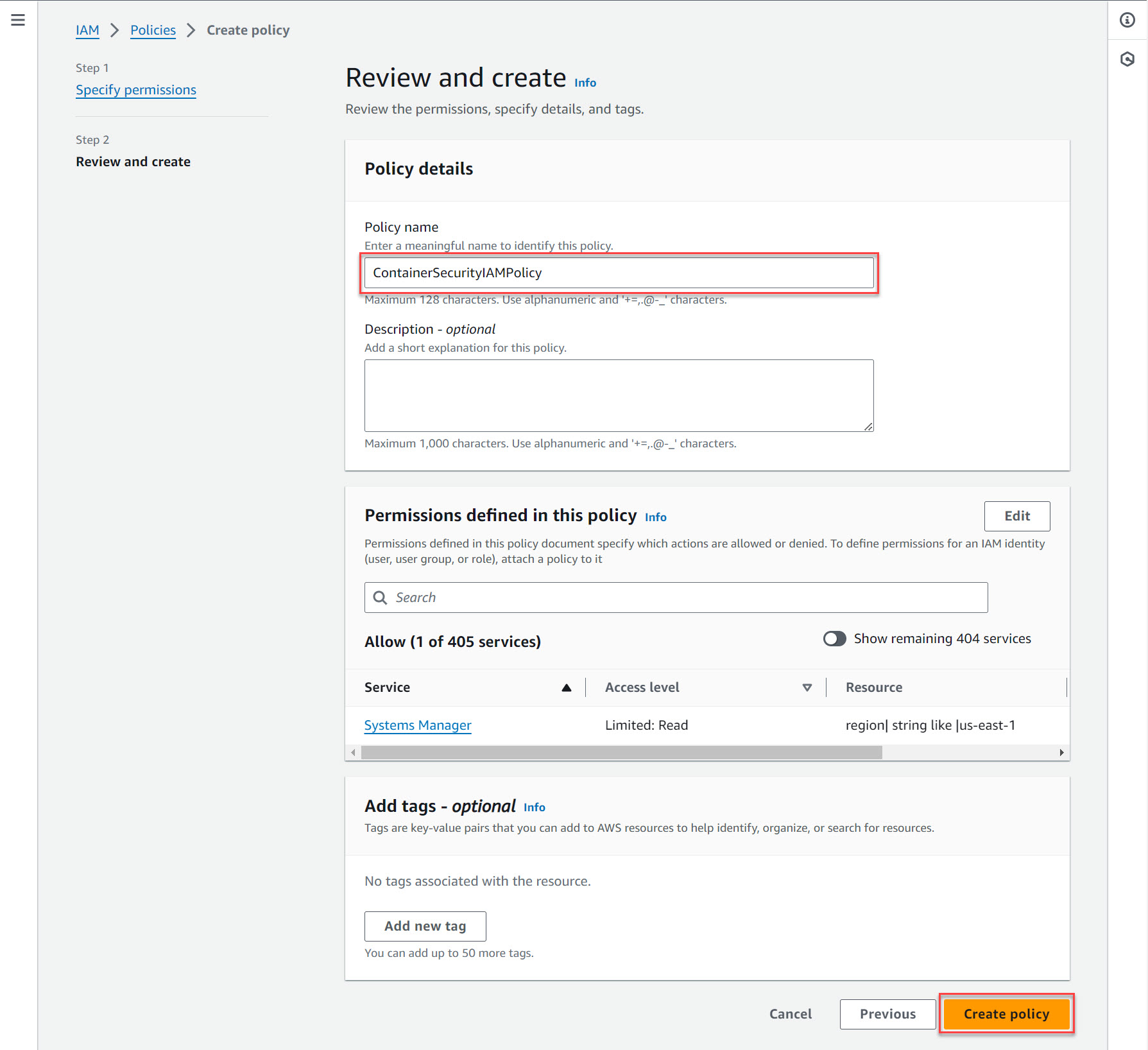This screenshot has width=1148, height=1050.
Task: Sort by Service column ascending arrow
Action: click(566, 687)
